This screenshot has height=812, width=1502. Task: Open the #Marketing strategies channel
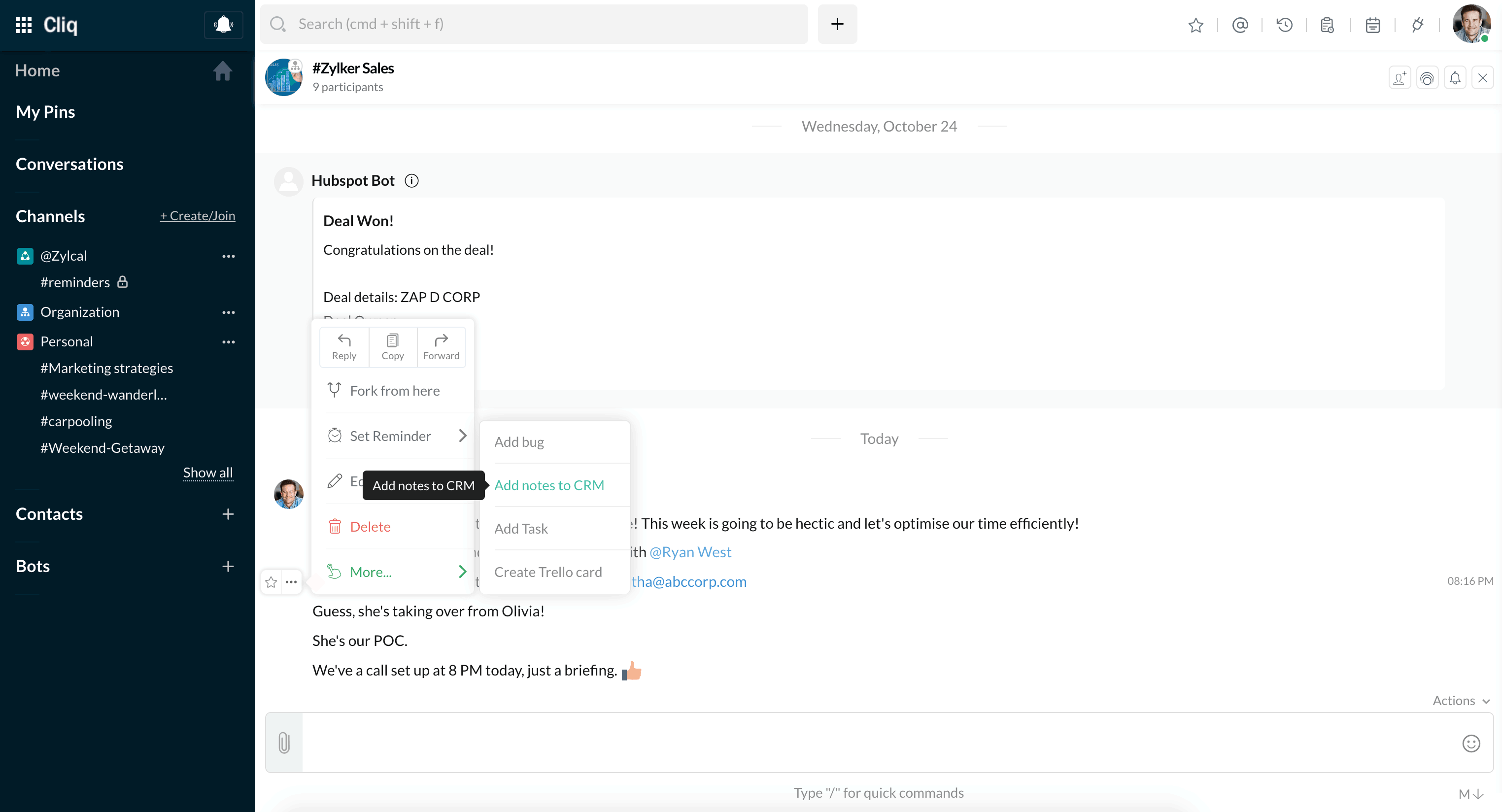coord(107,368)
